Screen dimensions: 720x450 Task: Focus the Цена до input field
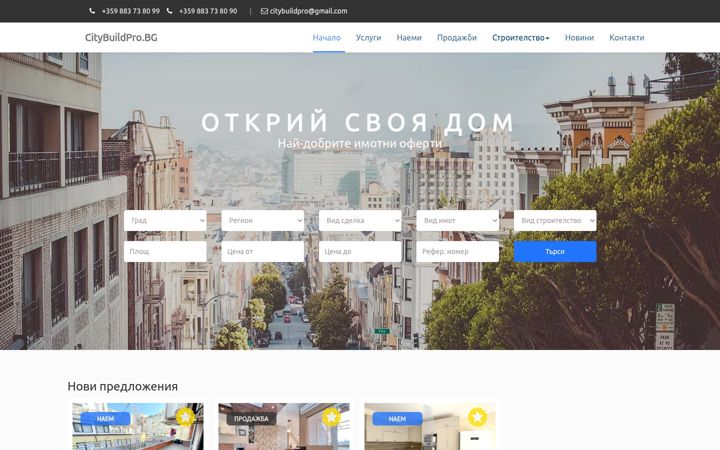360,252
